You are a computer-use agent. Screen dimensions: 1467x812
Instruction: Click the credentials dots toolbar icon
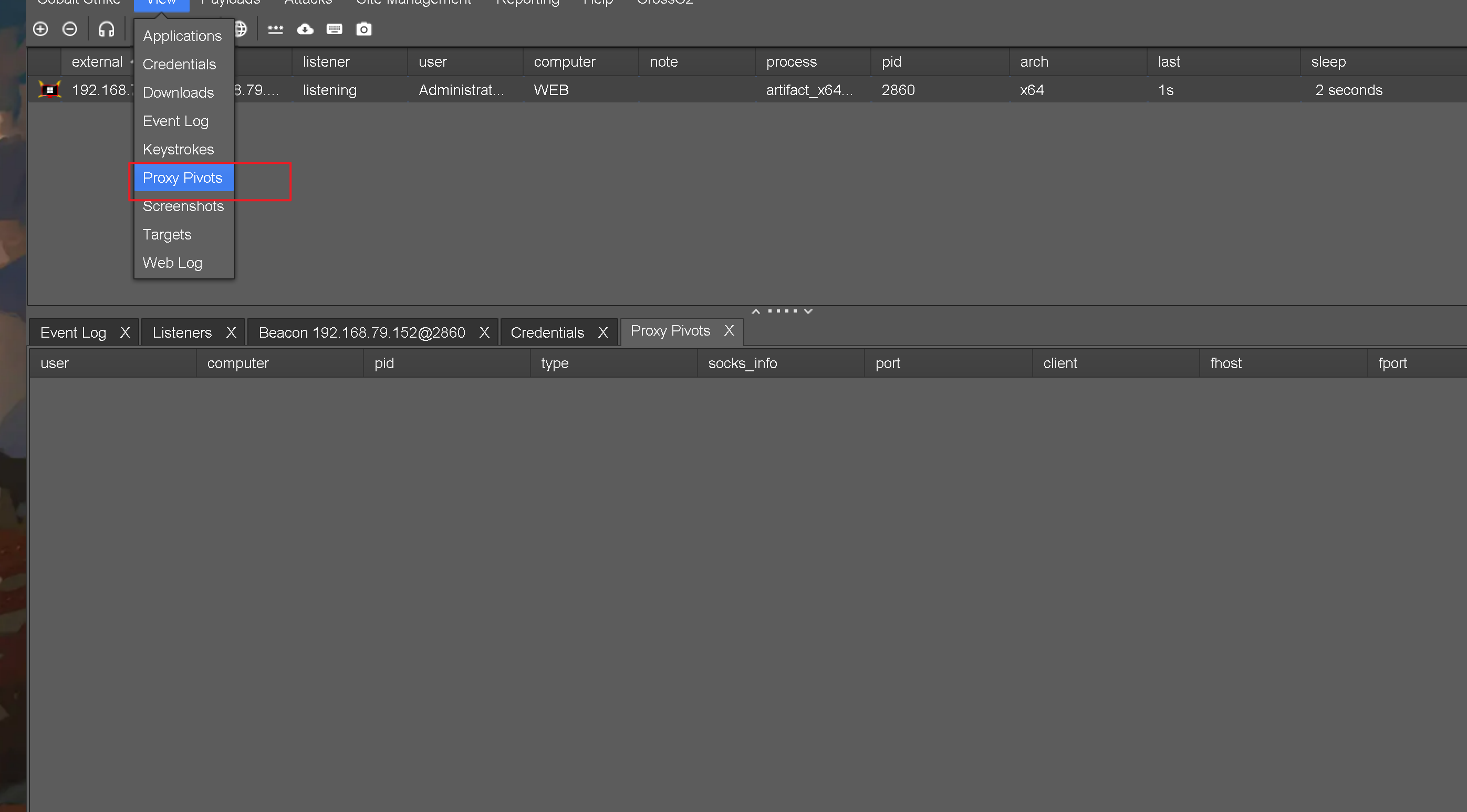276,29
